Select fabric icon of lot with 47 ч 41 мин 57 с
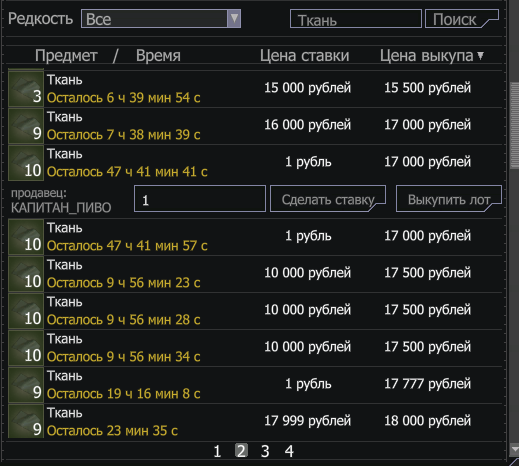 pos(26,236)
